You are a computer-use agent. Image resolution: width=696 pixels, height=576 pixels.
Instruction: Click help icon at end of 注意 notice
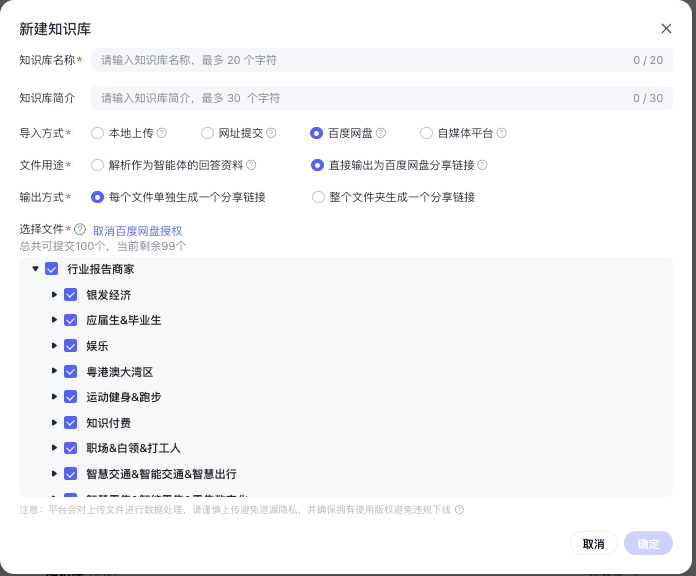click(459, 509)
